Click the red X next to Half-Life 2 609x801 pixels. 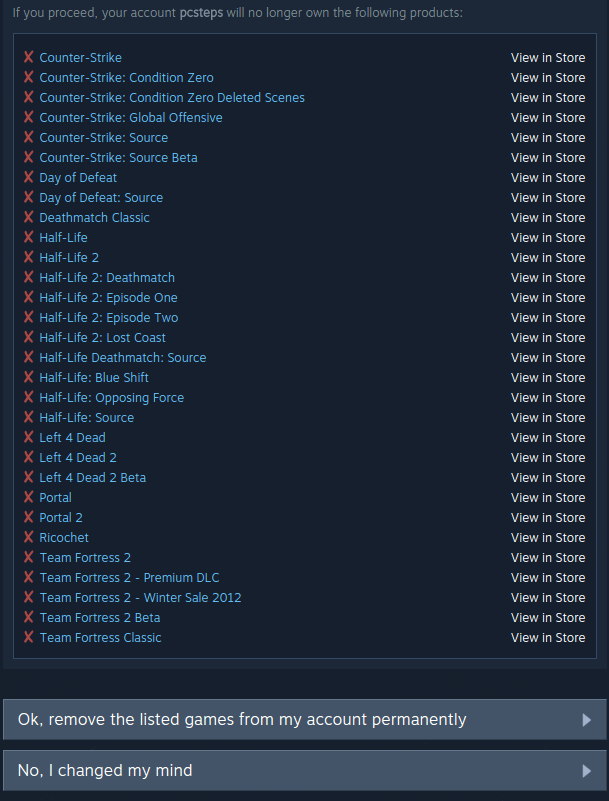pos(29,257)
